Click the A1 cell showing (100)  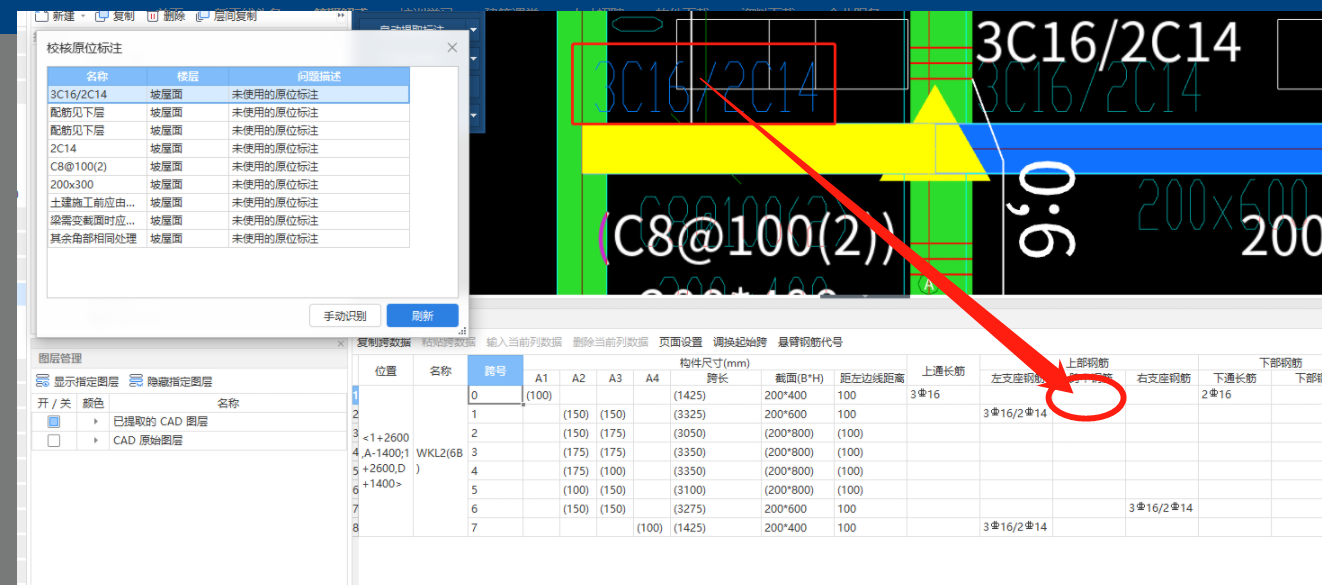coord(541,395)
